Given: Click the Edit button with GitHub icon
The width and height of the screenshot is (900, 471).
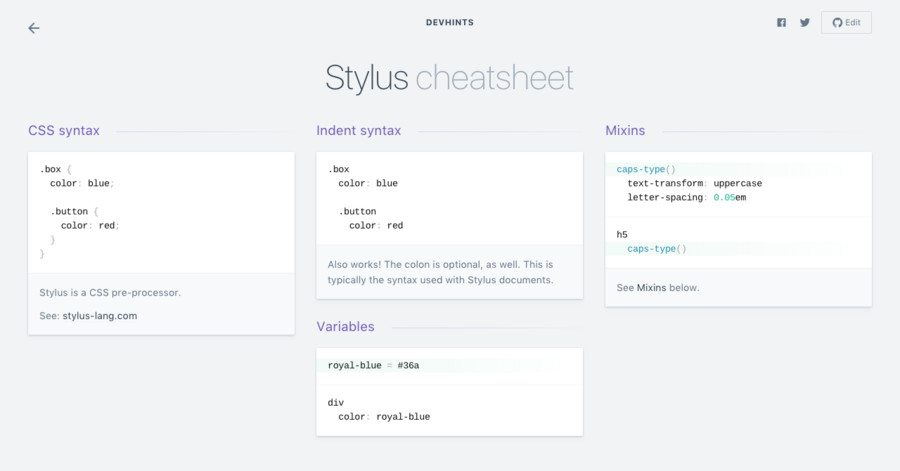Looking at the screenshot, I should 846,22.
